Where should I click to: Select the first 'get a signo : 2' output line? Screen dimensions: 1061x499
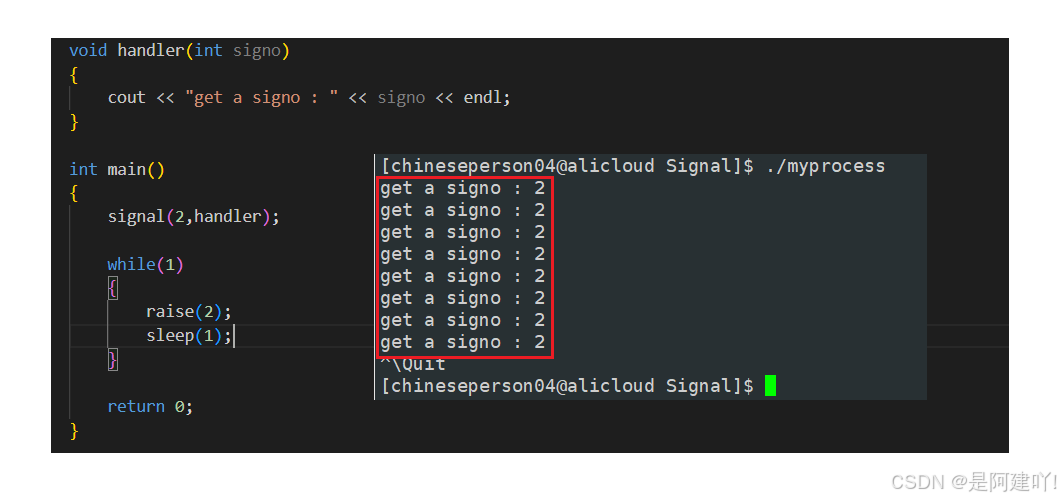(x=462, y=188)
